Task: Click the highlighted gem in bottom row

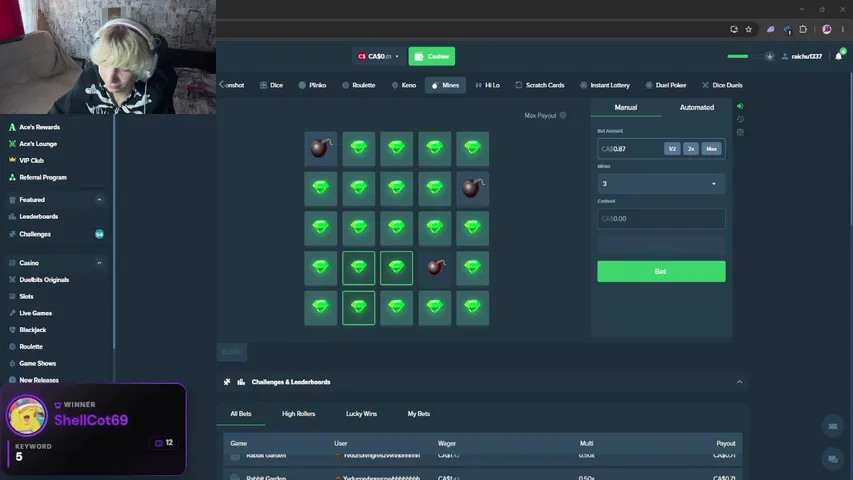Action: click(x=358, y=308)
